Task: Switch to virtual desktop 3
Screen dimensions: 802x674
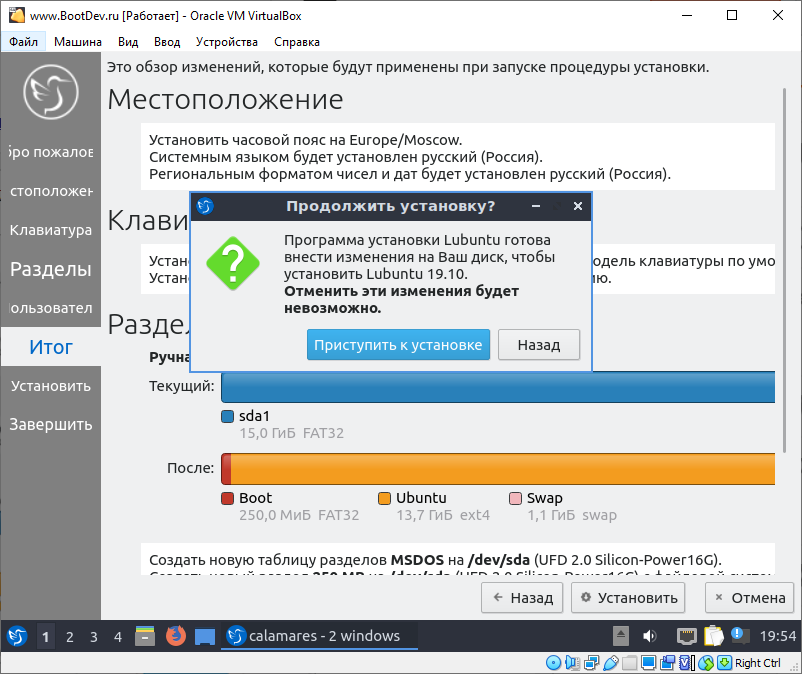Action: pos(94,637)
